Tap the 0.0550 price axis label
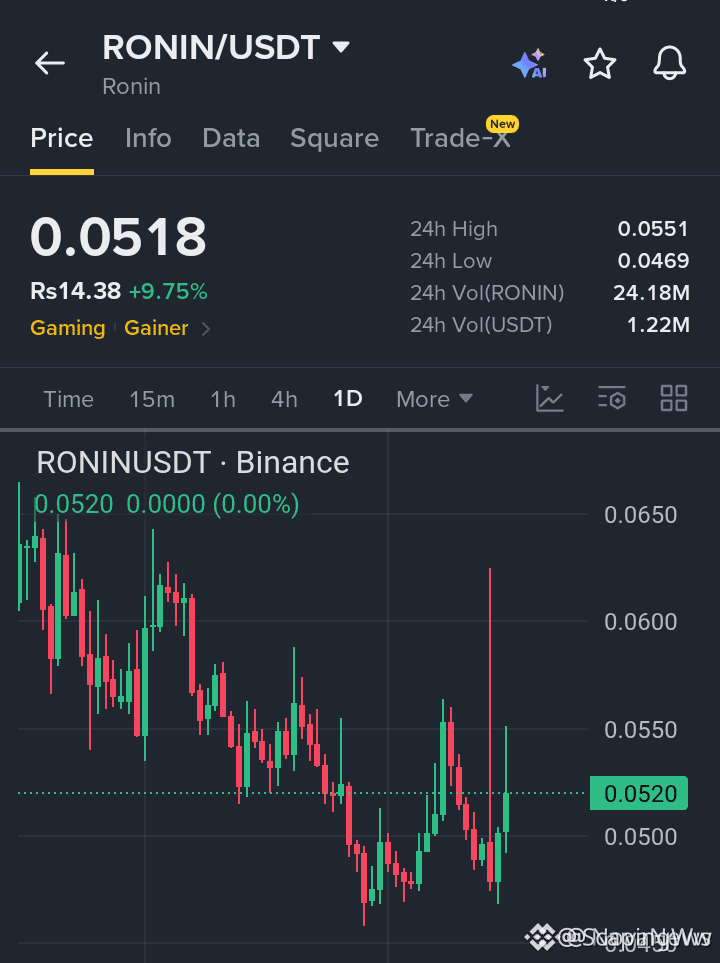 point(640,730)
